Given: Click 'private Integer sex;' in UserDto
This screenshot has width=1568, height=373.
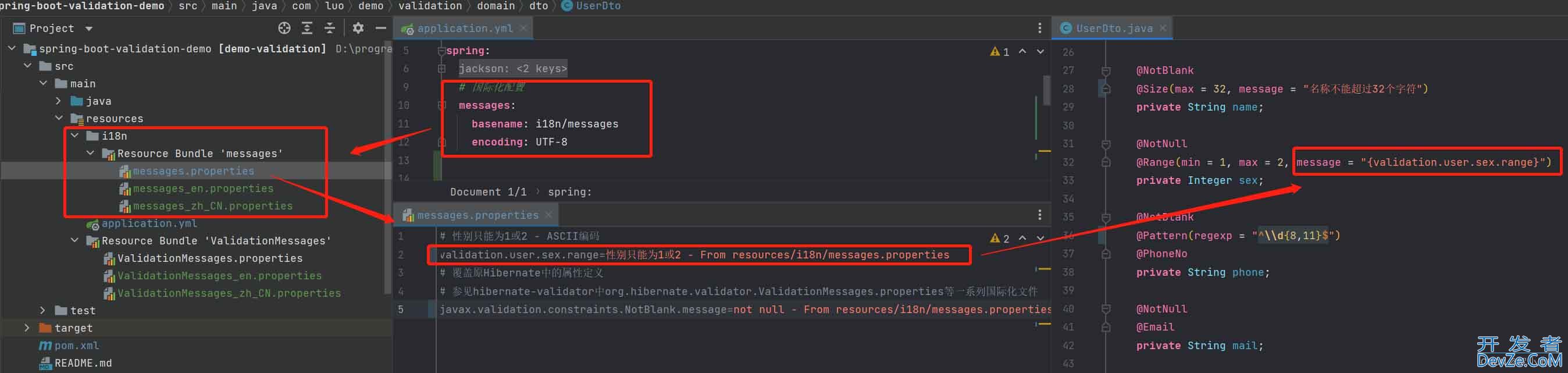Looking at the screenshot, I should point(1199,180).
